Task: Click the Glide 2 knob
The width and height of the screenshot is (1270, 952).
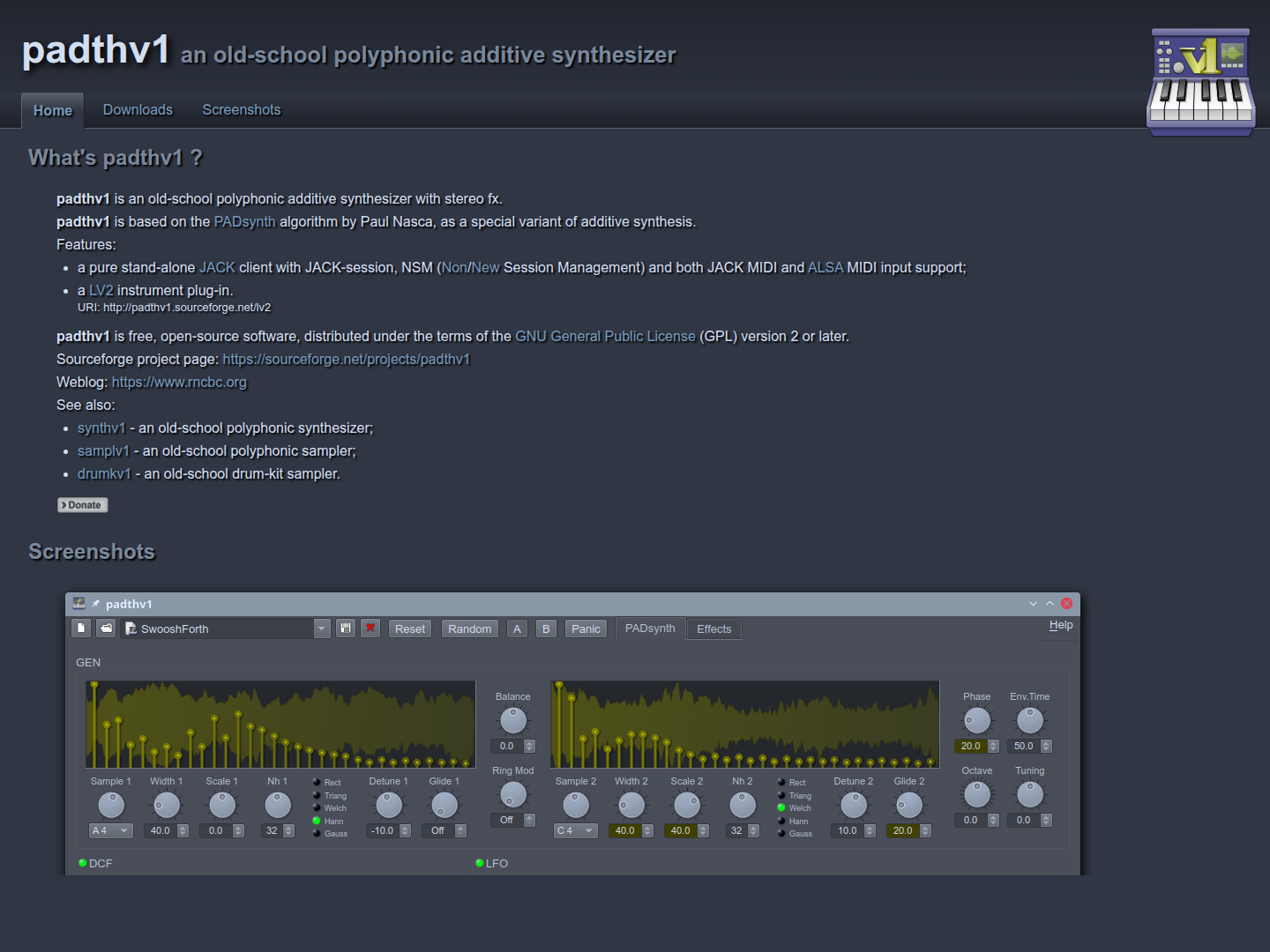Action: (909, 805)
